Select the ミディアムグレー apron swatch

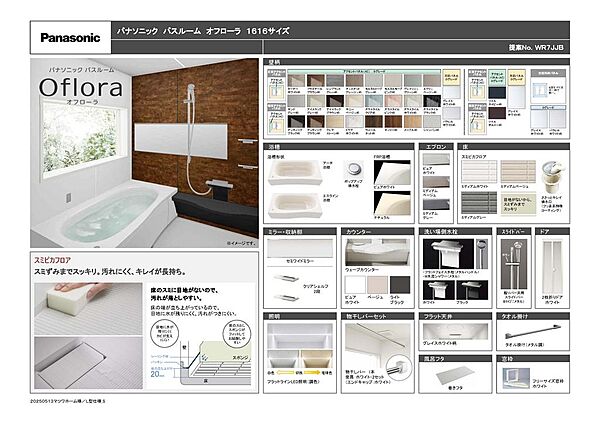[x=436, y=204]
